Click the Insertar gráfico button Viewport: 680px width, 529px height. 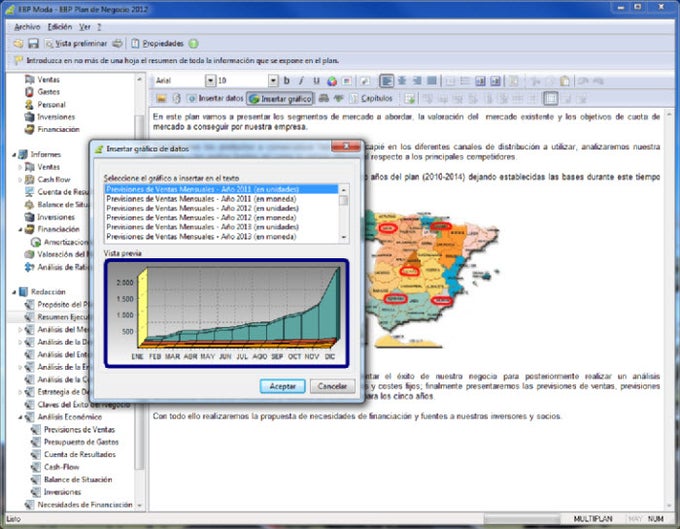280,99
